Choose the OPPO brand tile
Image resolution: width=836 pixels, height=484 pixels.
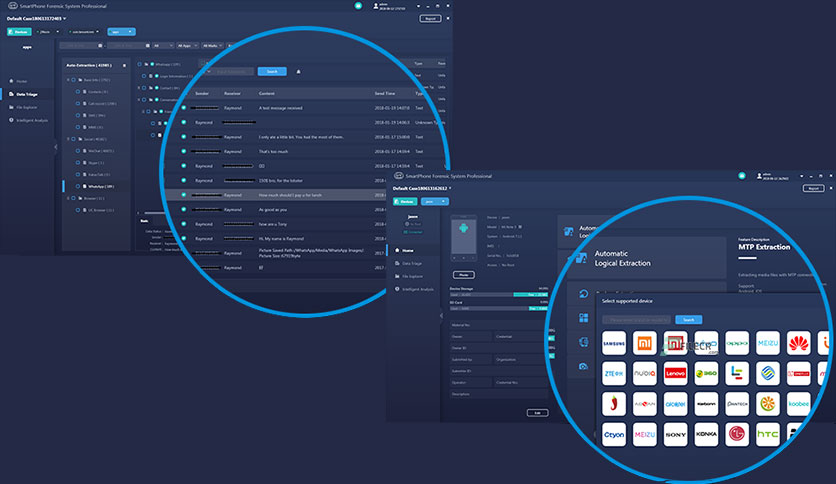pyautogui.click(x=737, y=343)
